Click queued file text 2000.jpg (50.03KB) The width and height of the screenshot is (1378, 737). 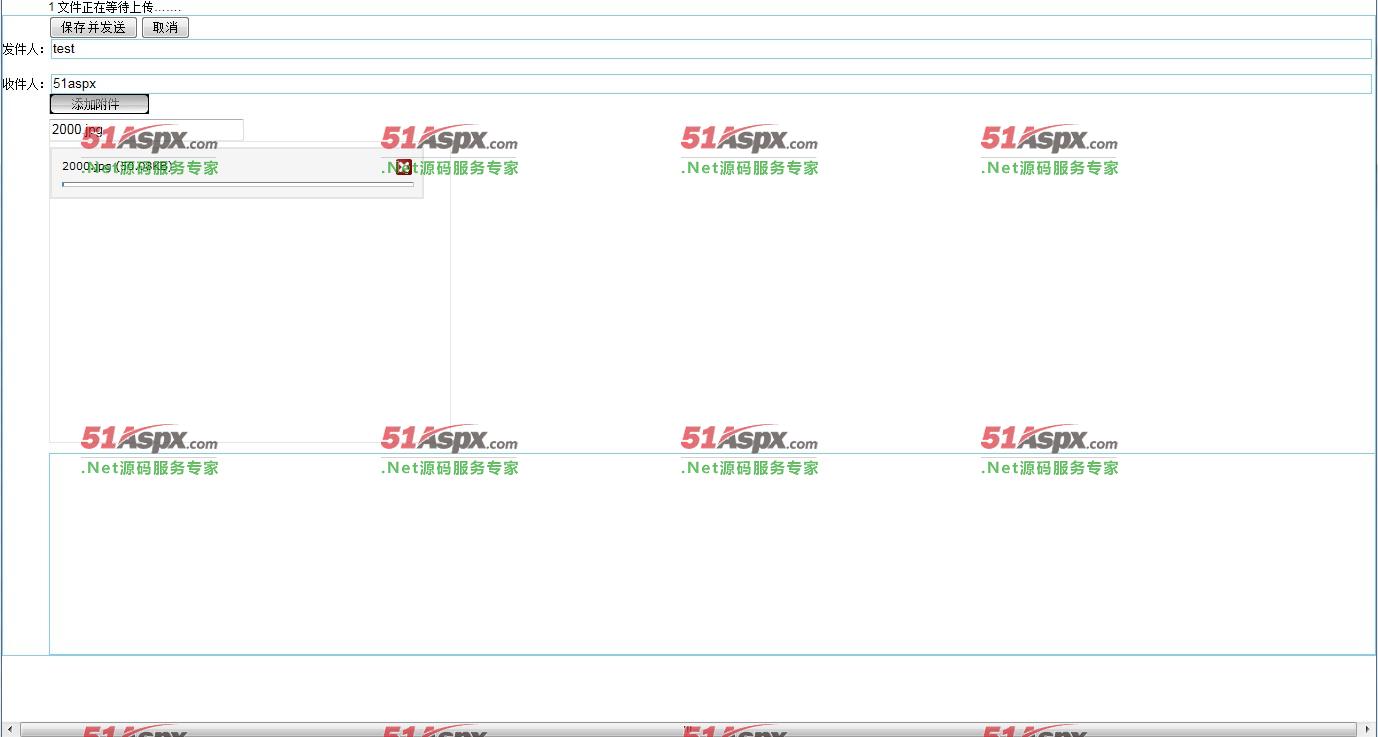(x=116, y=166)
